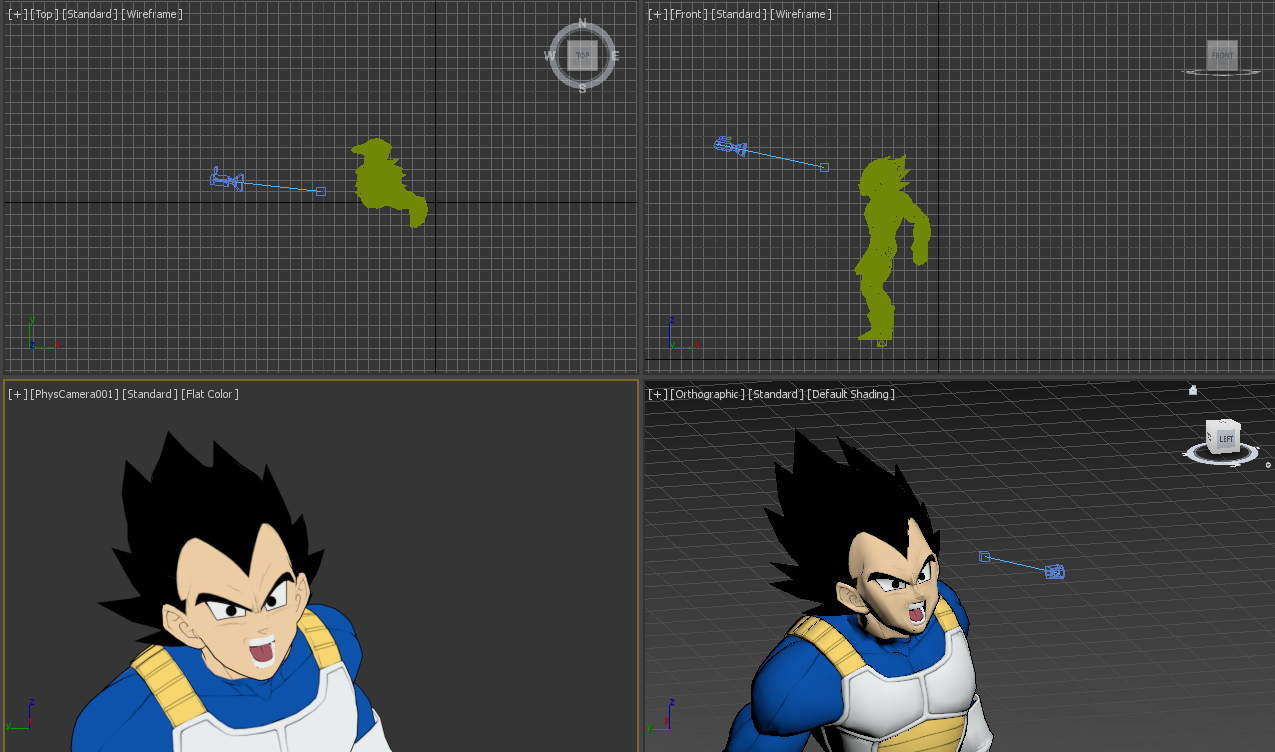Open the Orthographic viewport [Standard] menu
Screen dimensions: 1275x752
(776, 394)
